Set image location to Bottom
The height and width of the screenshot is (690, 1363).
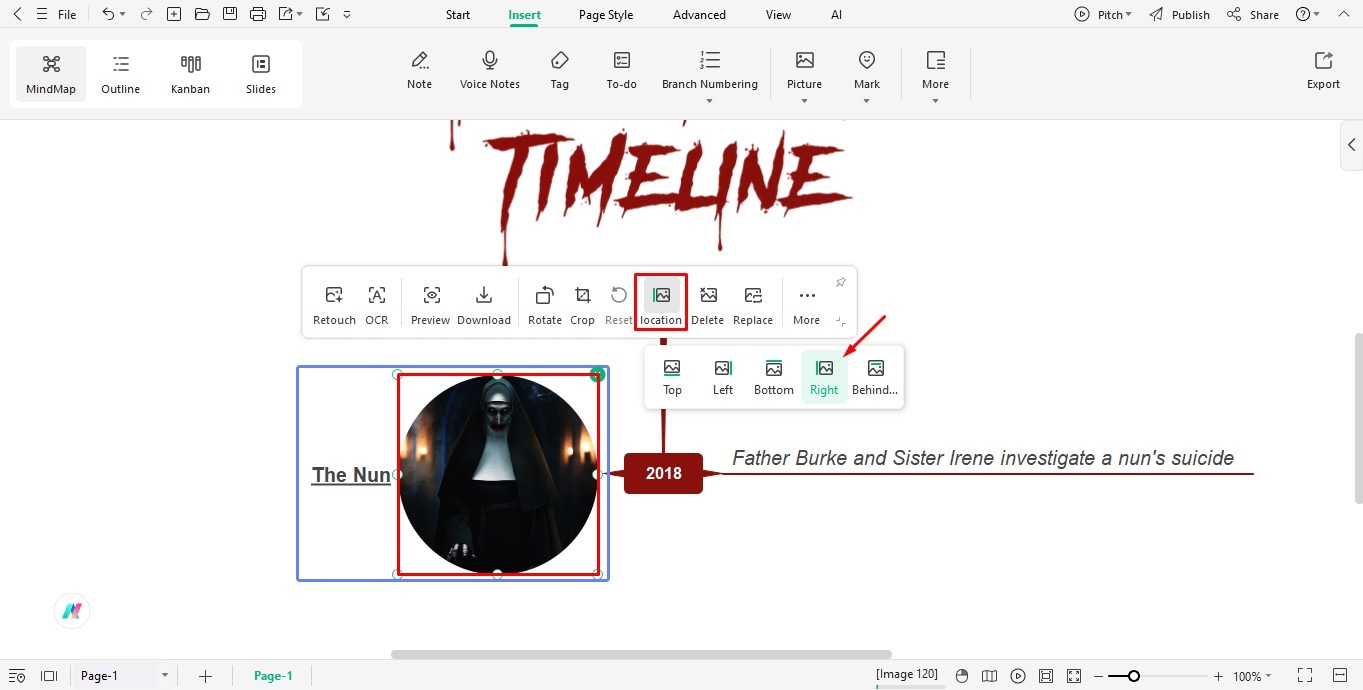click(x=774, y=377)
